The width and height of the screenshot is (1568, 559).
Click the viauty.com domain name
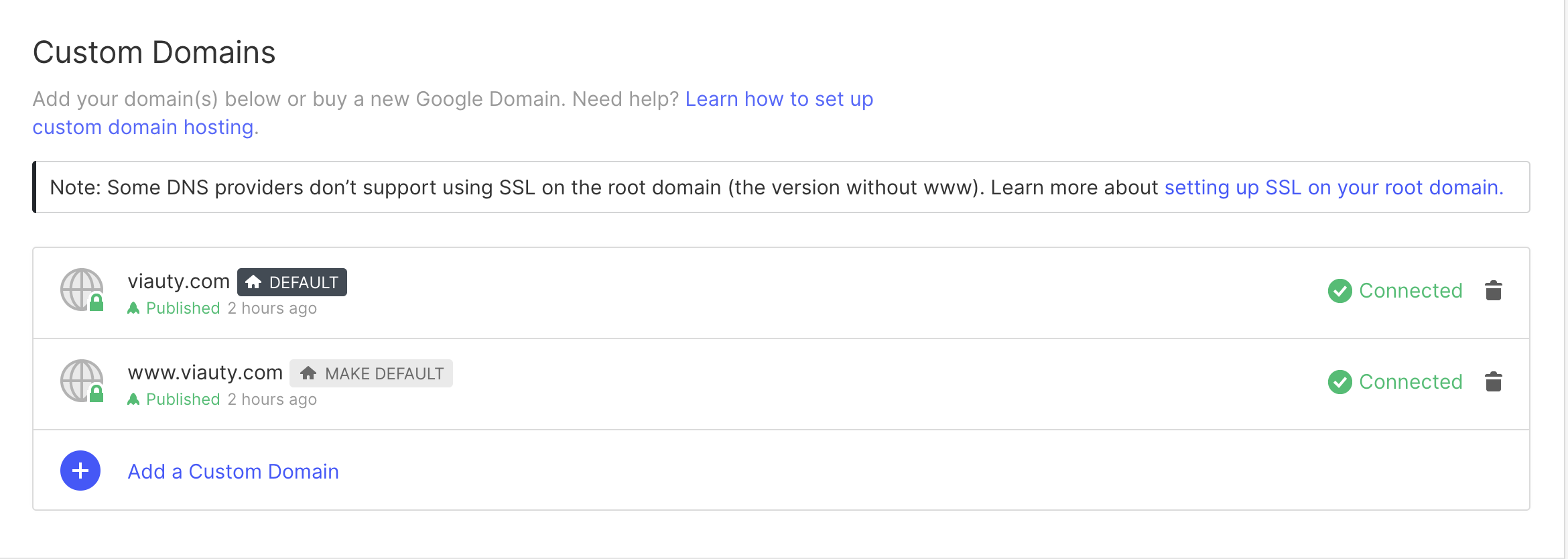(178, 282)
